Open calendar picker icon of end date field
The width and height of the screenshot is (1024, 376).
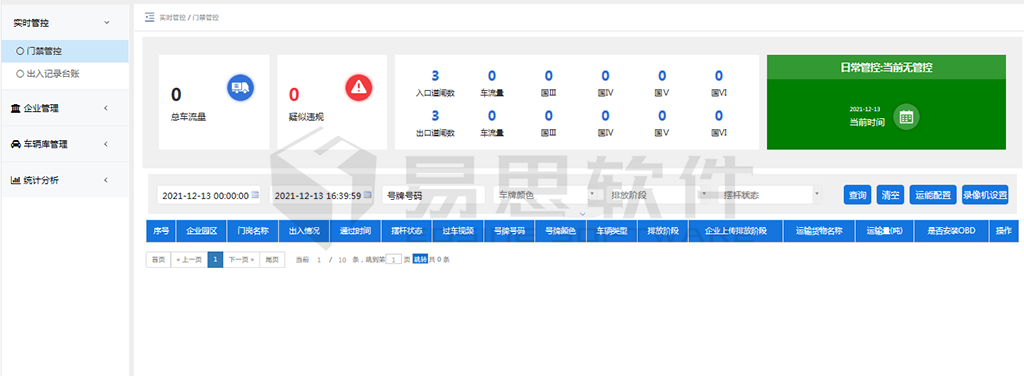[367, 195]
